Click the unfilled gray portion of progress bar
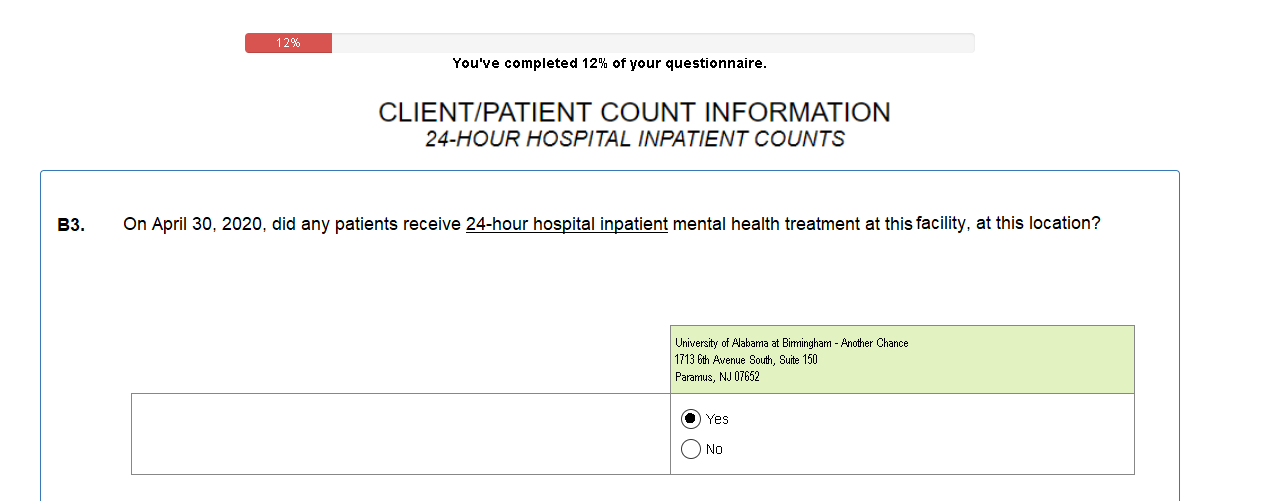1277x503 pixels. (x=652, y=43)
